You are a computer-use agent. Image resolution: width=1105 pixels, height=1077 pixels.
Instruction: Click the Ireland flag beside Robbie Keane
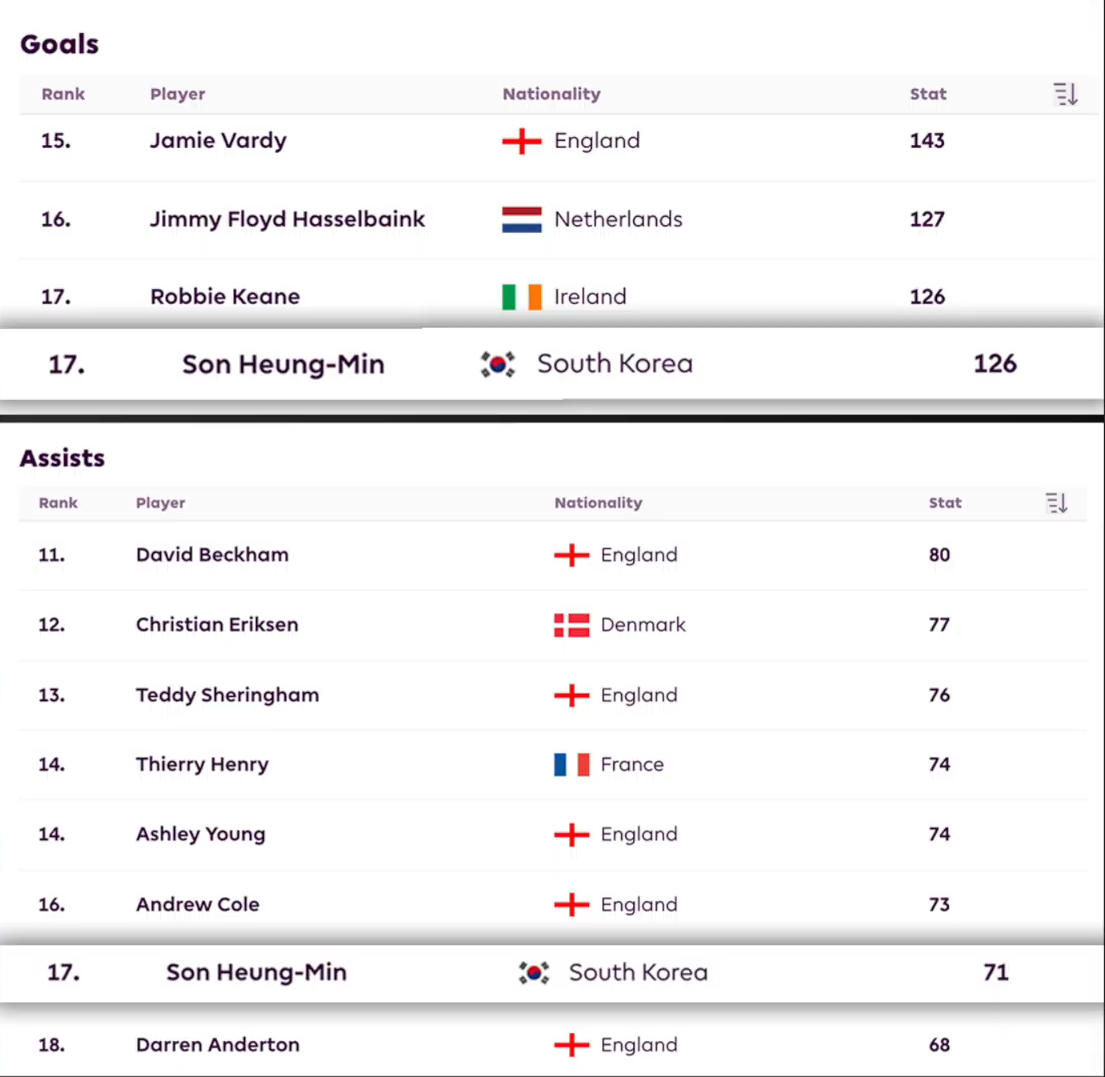click(x=521, y=297)
